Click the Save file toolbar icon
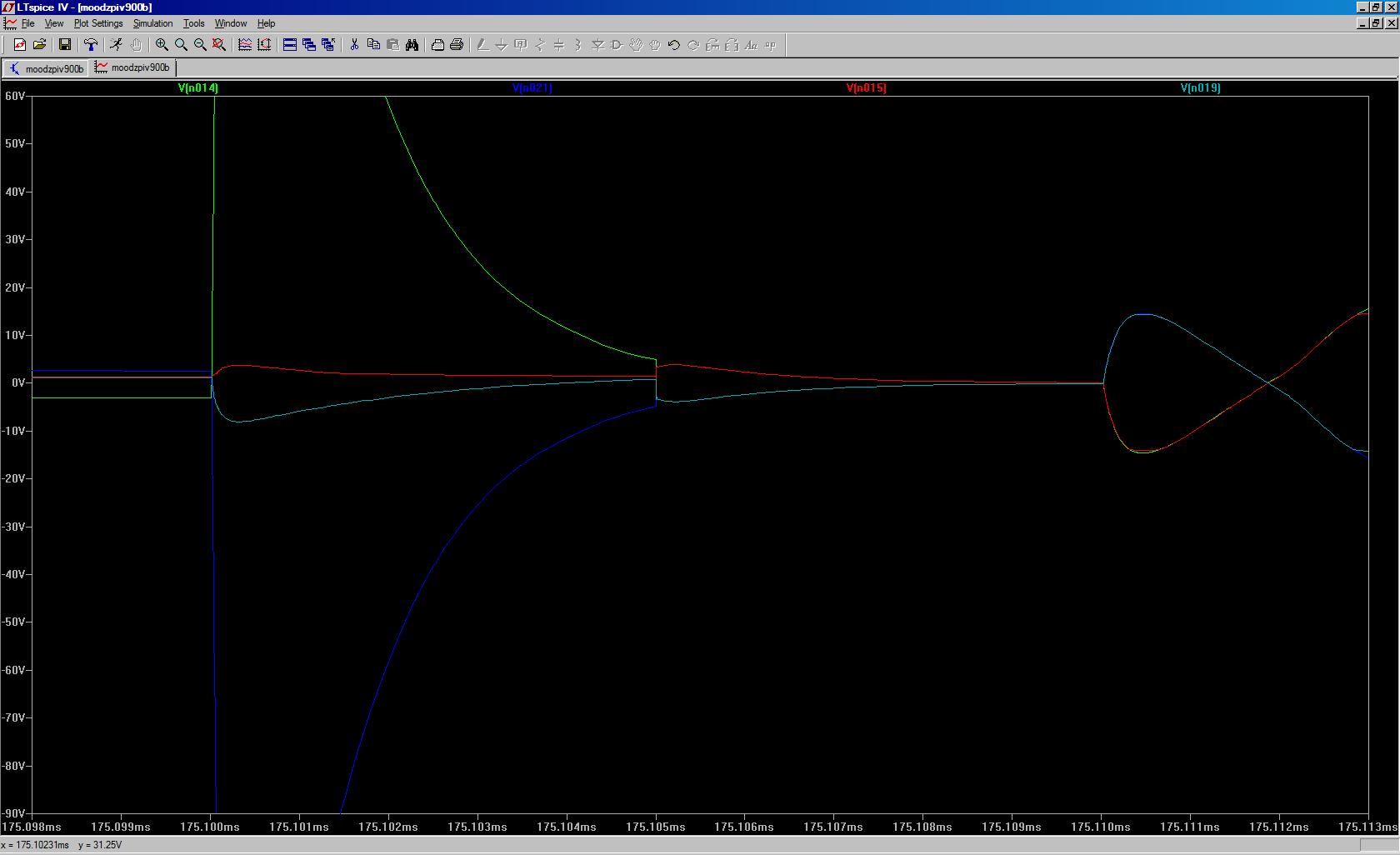The image size is (1400, 855). [64, 45]
